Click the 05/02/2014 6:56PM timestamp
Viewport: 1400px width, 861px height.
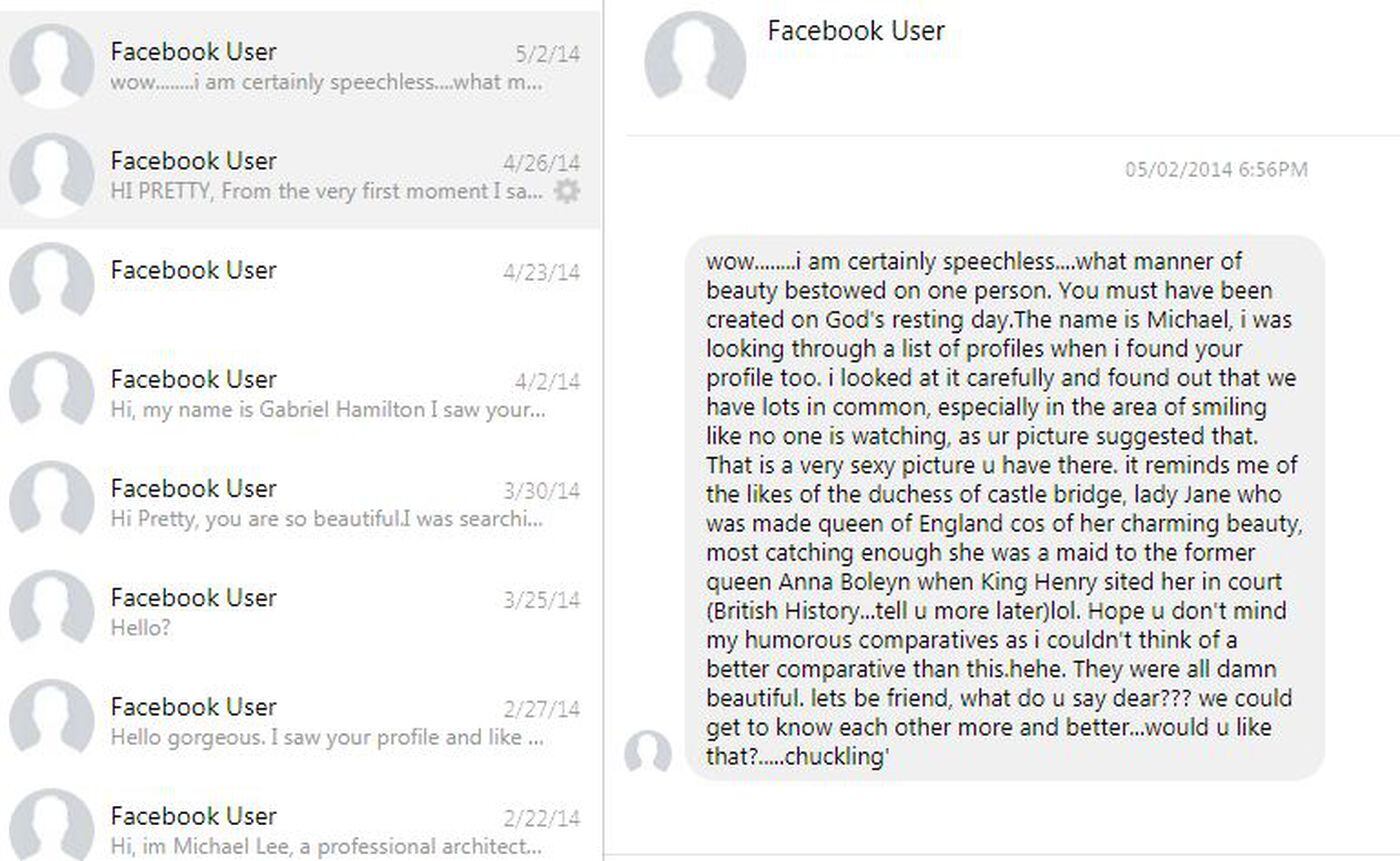pyautogui.click(x=1216, y=170)
